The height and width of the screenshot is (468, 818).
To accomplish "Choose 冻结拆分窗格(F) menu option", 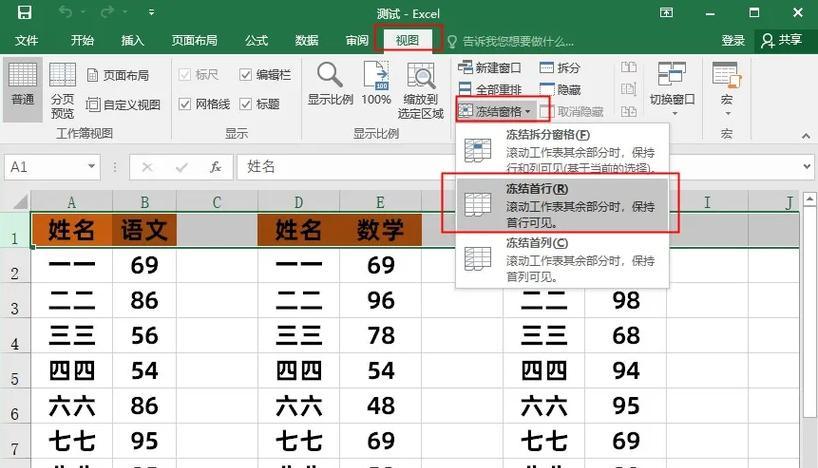I will pos(562,151).
